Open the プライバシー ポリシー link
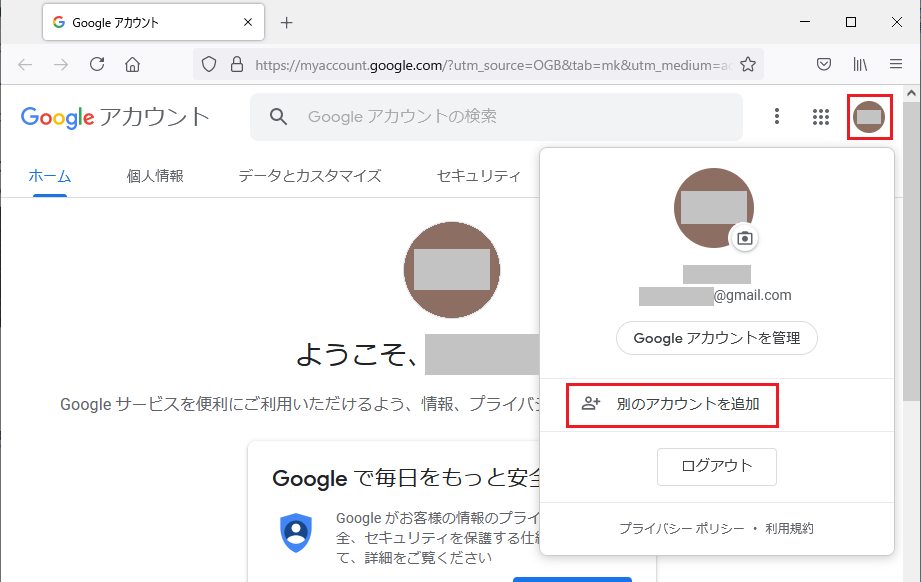Image resolution: width=921 pixels, height=582 pixels. pyautogui.click(x=681, y=529)
